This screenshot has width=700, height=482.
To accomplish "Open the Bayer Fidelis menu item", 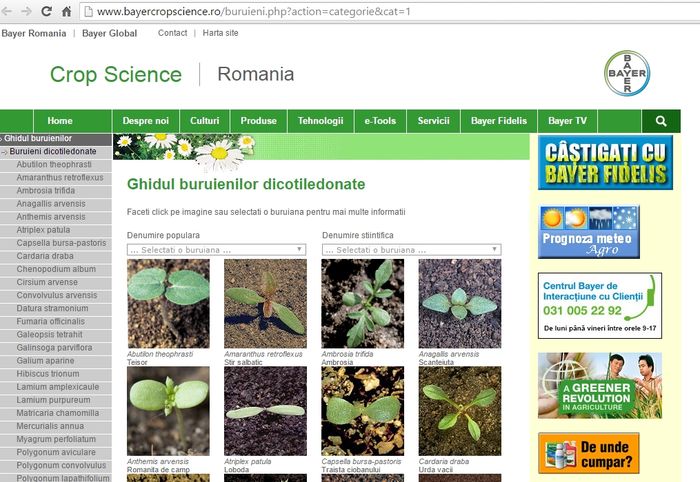I will click(x=499, y=121).
